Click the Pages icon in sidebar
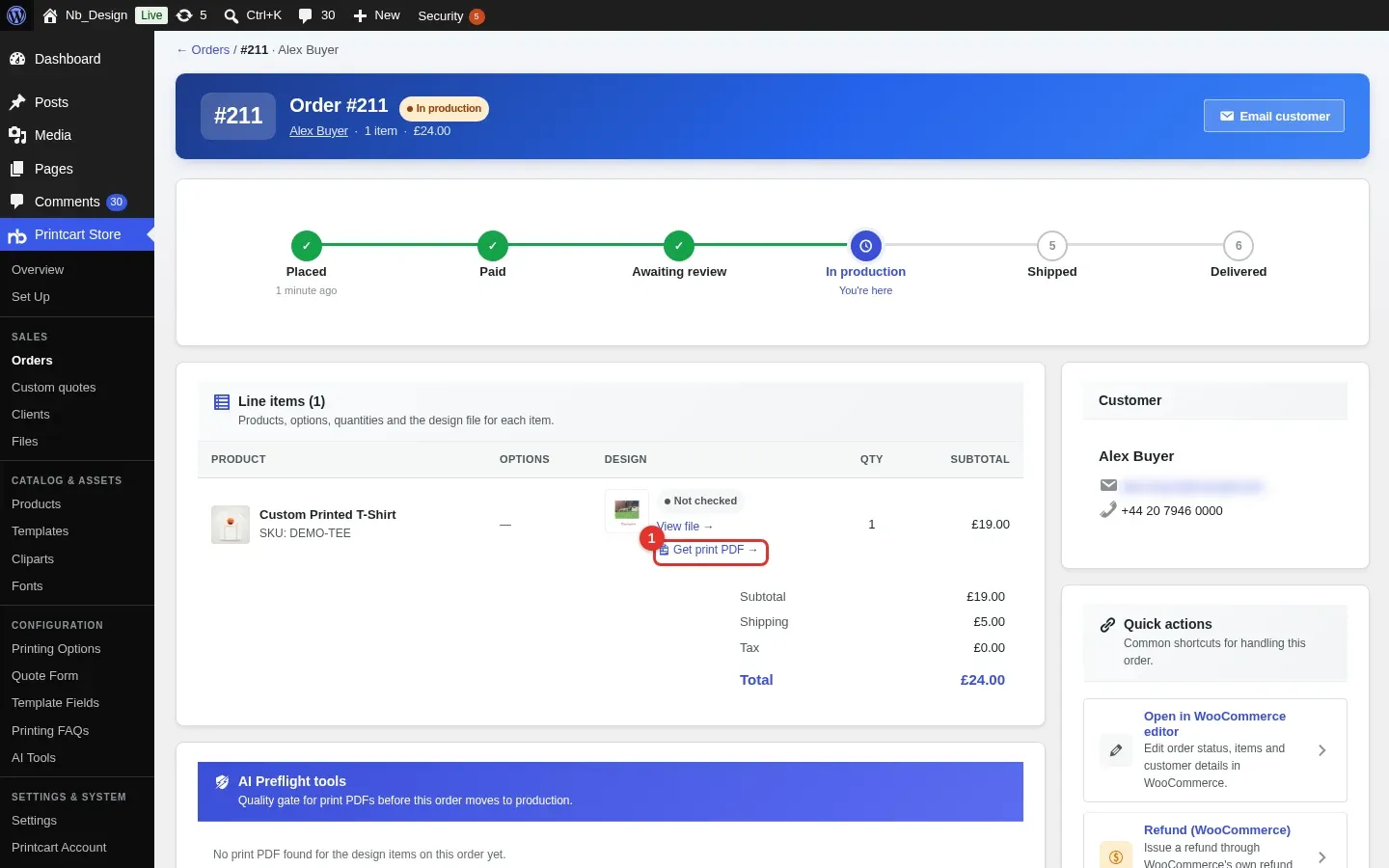This screenshot has height=868, width=1389. point(17,169)
